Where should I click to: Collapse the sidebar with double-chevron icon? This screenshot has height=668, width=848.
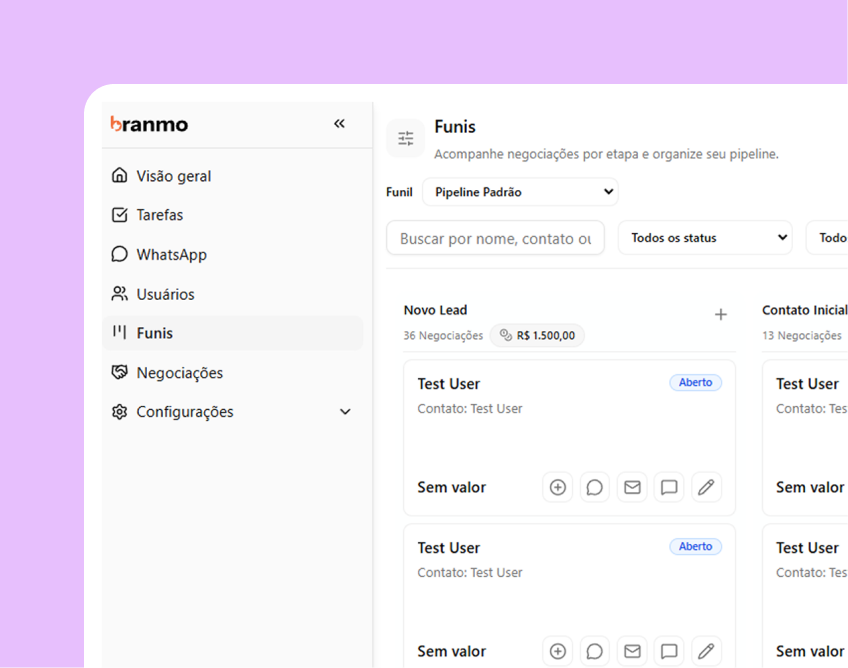pyautogui.click(x=339, y=124)
